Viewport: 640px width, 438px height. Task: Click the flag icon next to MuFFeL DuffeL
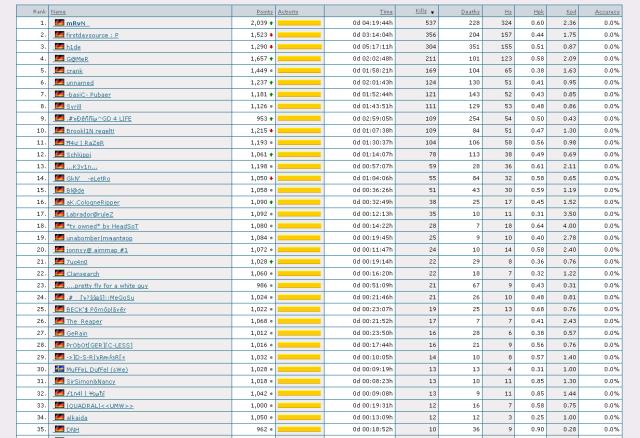(59, 369)
